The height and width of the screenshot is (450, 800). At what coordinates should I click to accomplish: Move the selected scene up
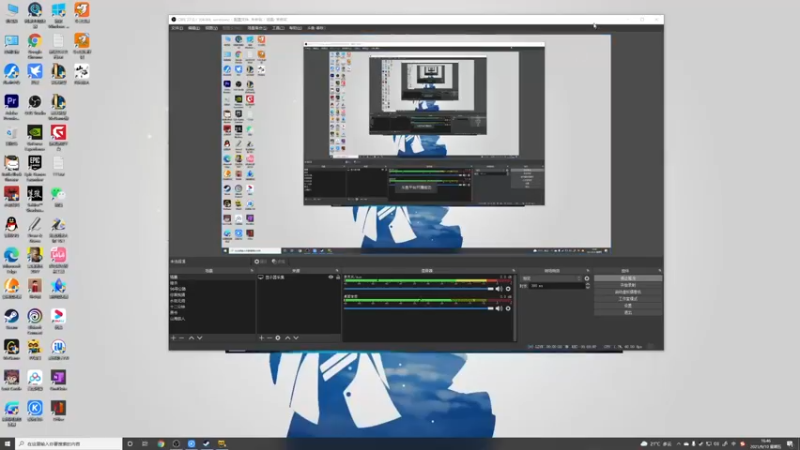pos(191,338)
